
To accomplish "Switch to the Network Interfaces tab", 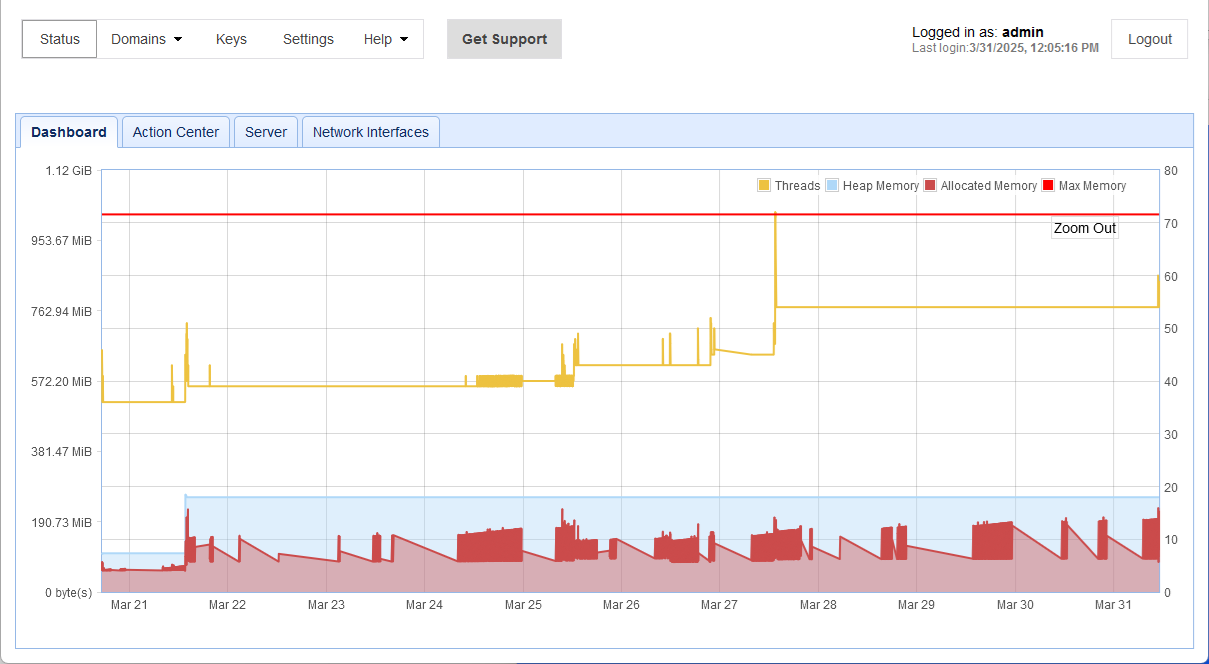I will pyautogui.click(x=371, y=132).
